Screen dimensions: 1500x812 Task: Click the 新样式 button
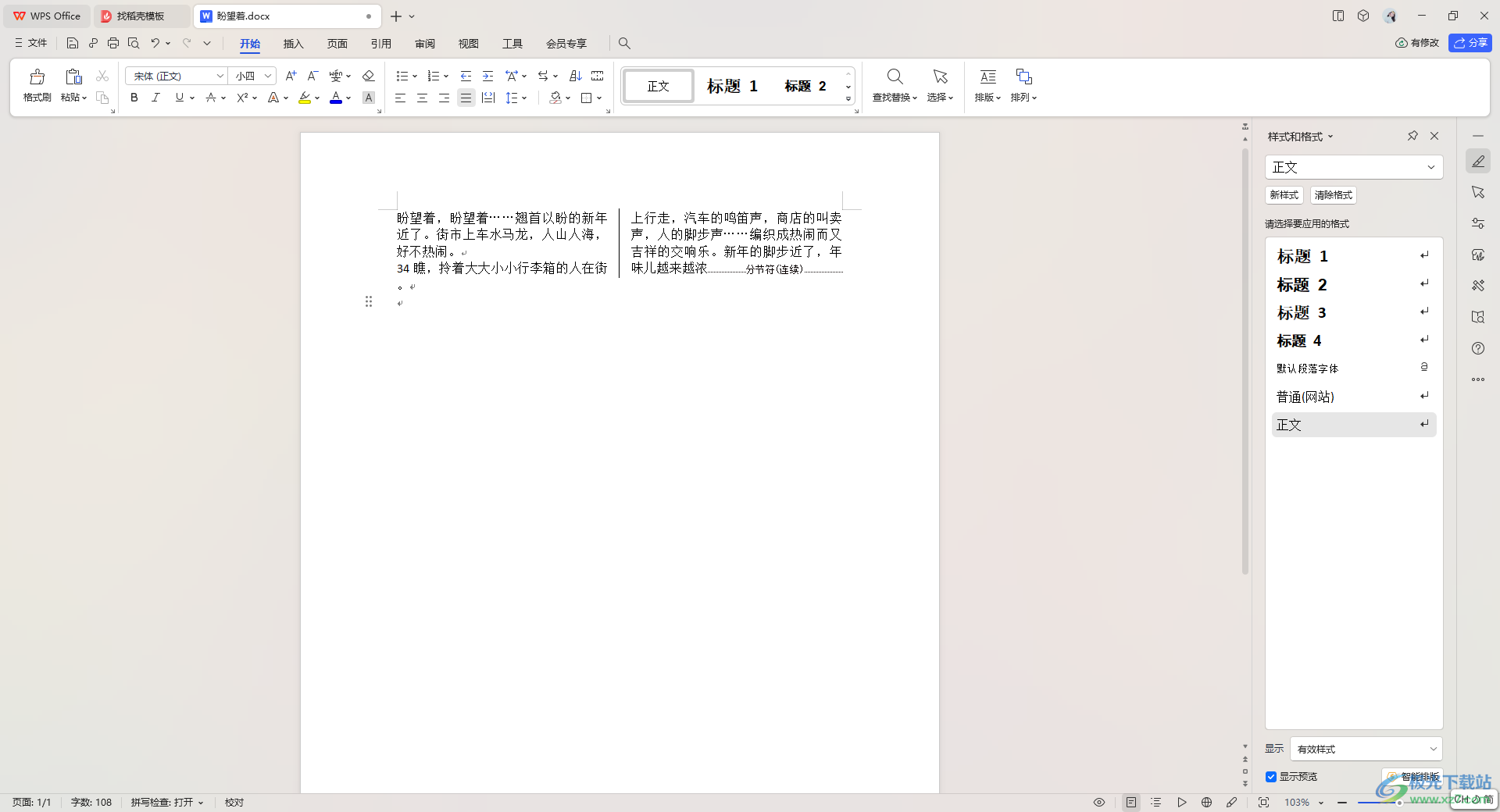coord(1284,195)
